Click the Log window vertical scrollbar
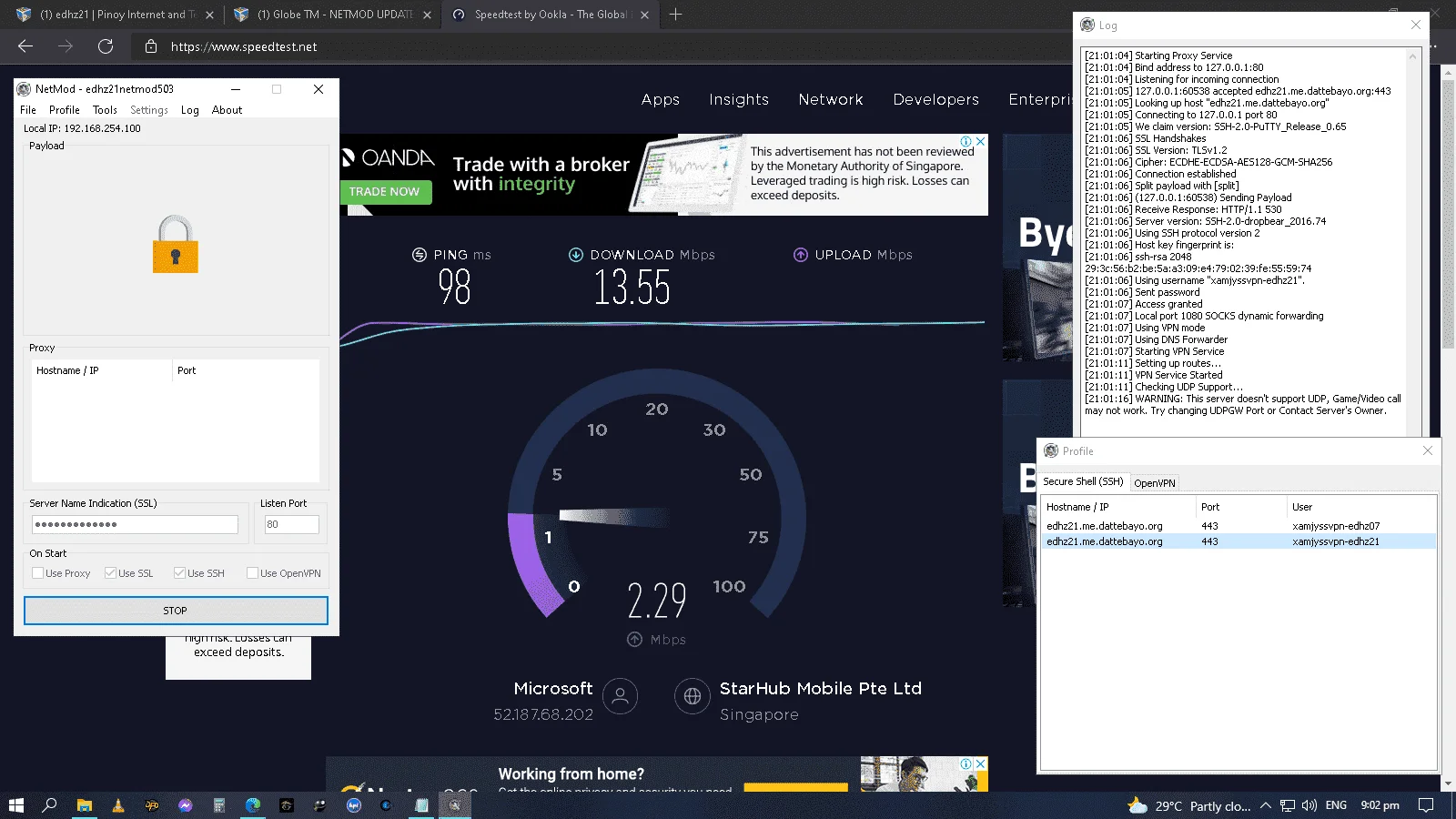Image resolution: width=1456 pixels, height=819 pixels. coord(1413,242)
